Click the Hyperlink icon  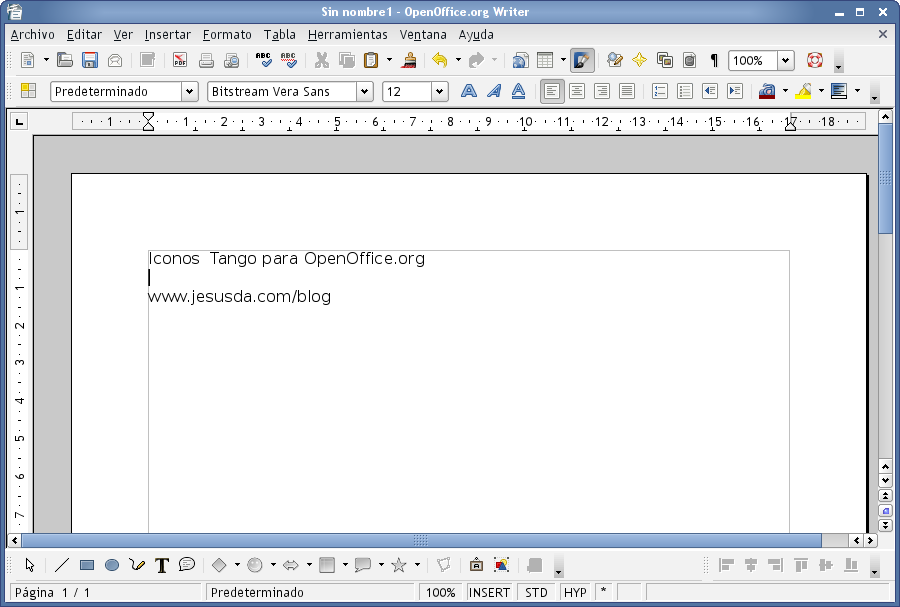[x=520, y=60]
